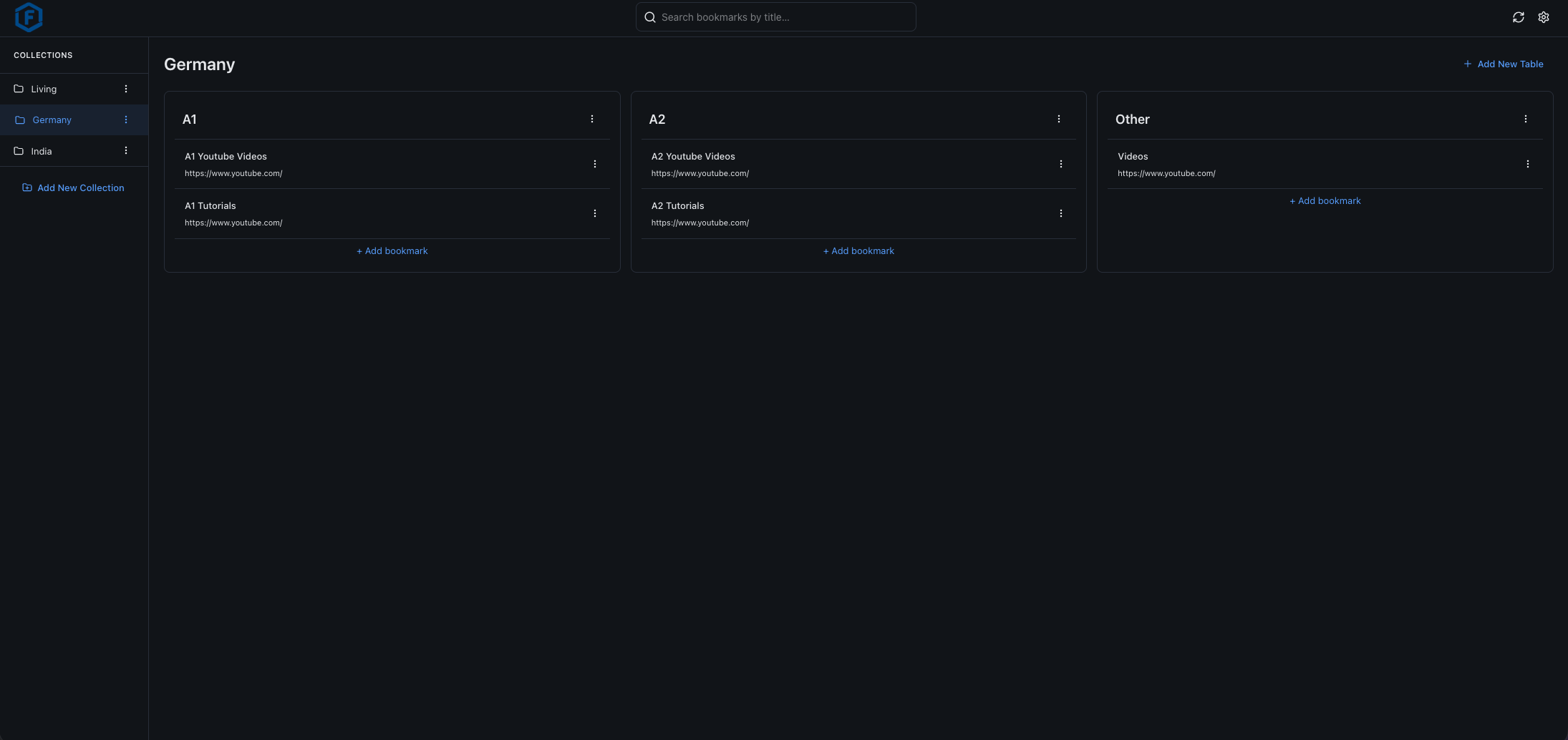The image size is (1568, 740).
Task: Open the kebab menu for the A1 table
Action: [x=592, y=119]
